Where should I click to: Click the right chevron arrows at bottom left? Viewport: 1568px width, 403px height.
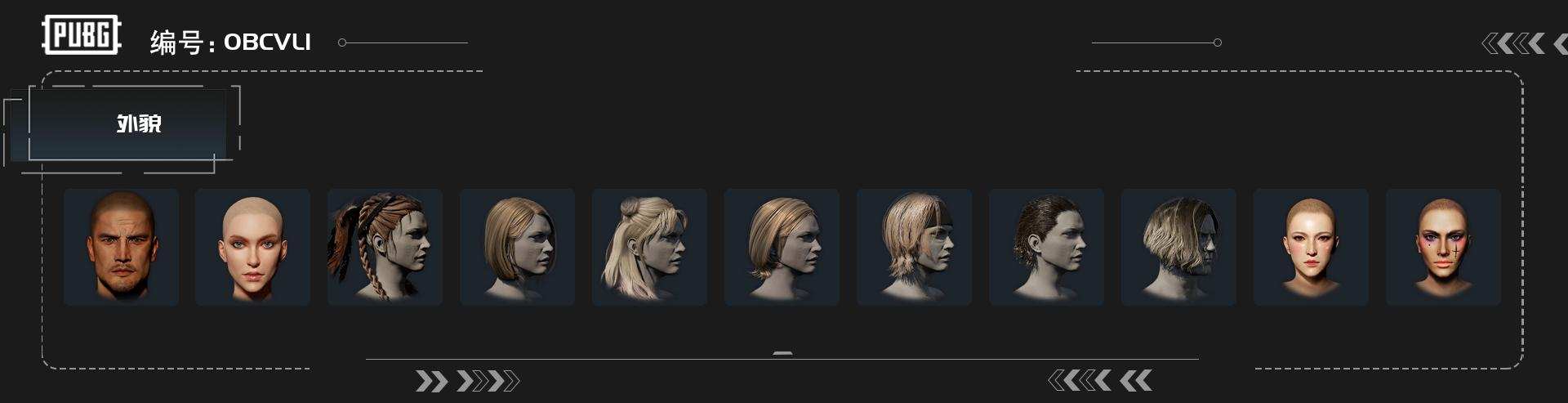click(467, 381)
